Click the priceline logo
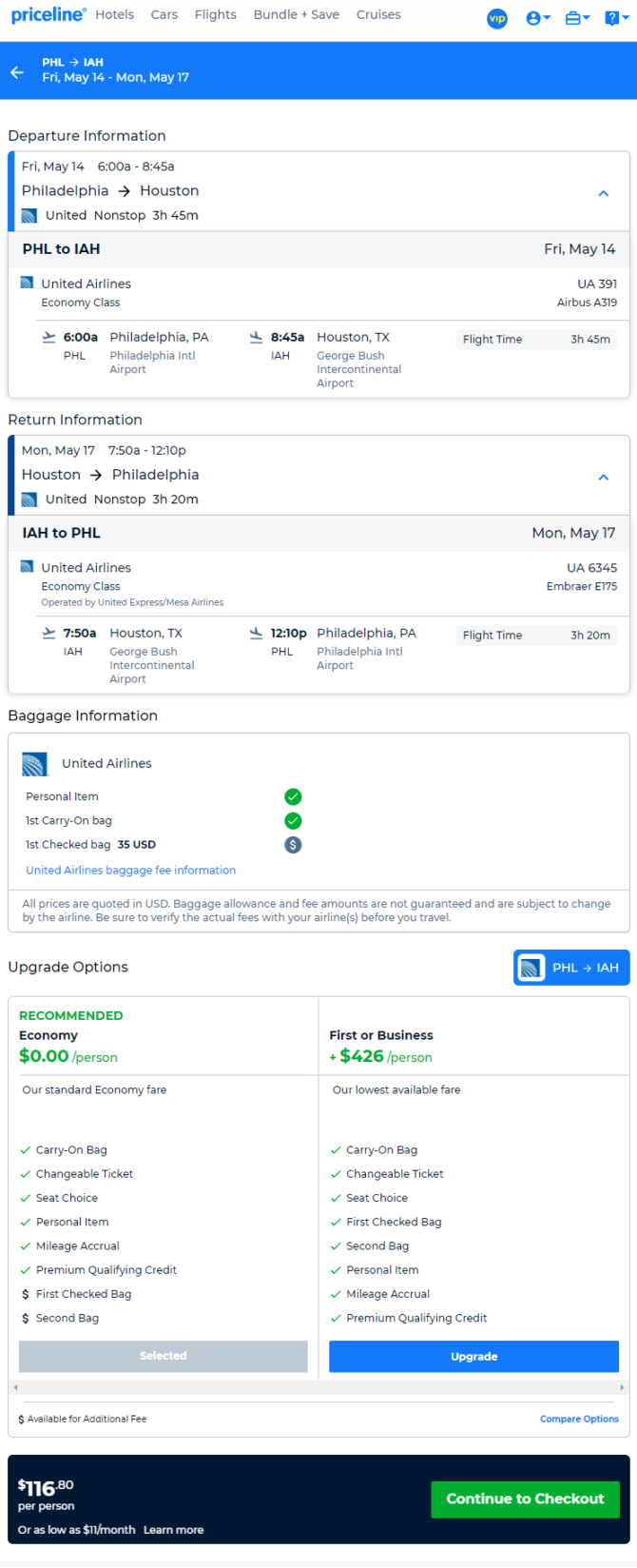 pyautogui.click(x=48, y=15)
